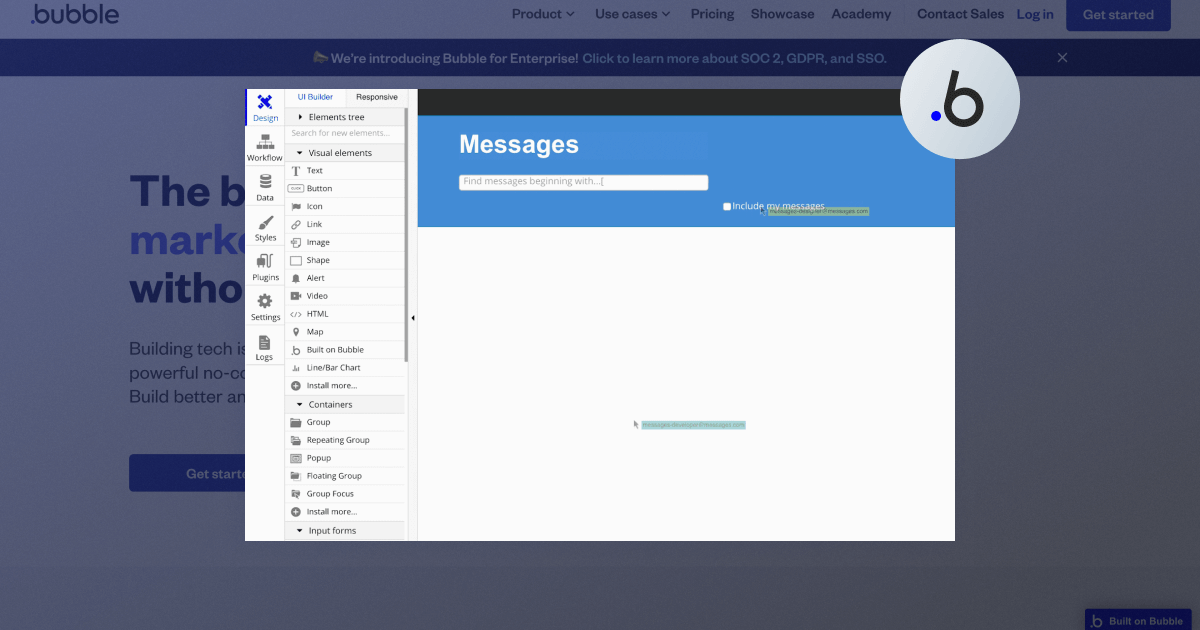Select the Styles sidebar icon
The height and width of the screenshot is (630, 1200).
(x=264, y=224)
